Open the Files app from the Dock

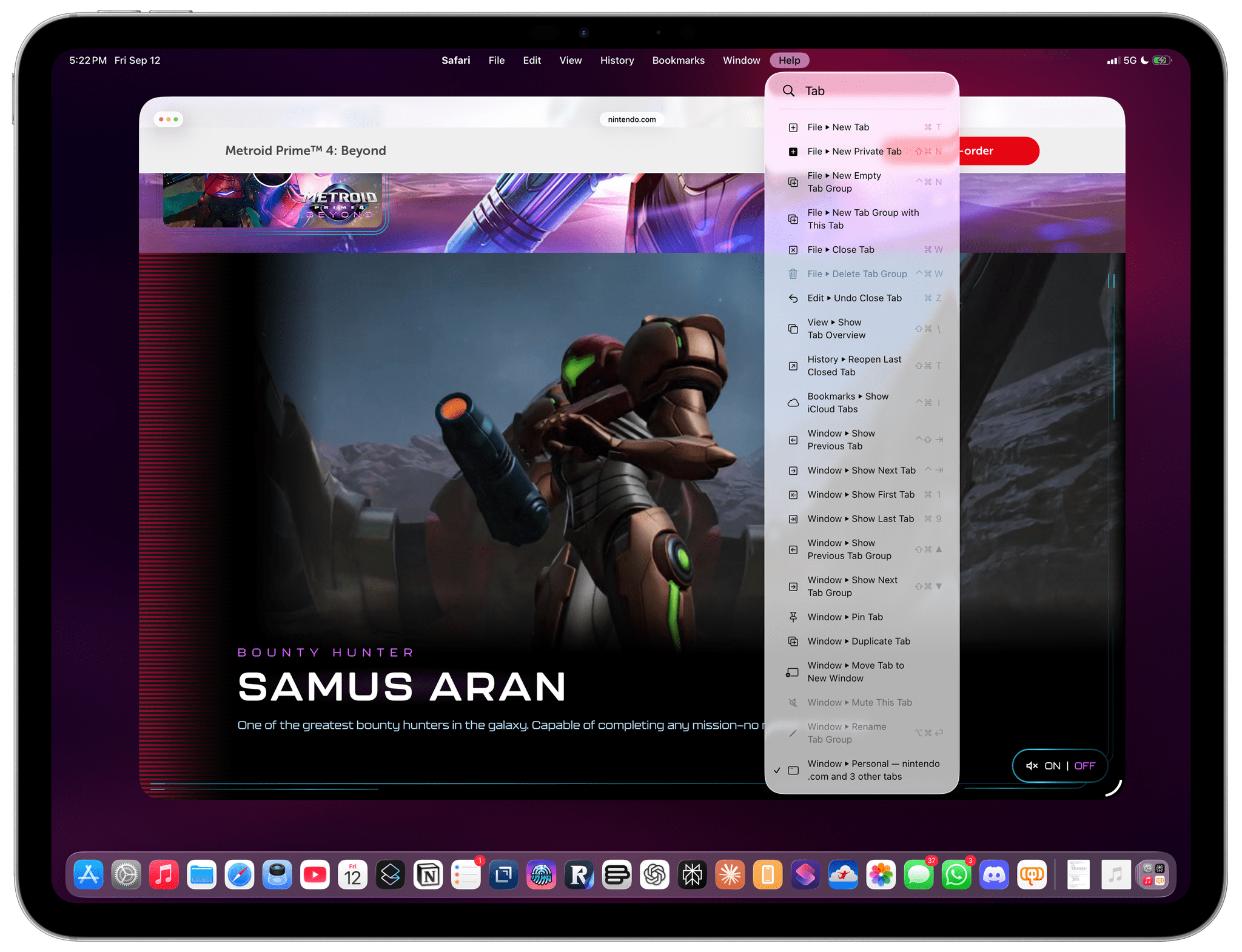click(x=203, y=875)
